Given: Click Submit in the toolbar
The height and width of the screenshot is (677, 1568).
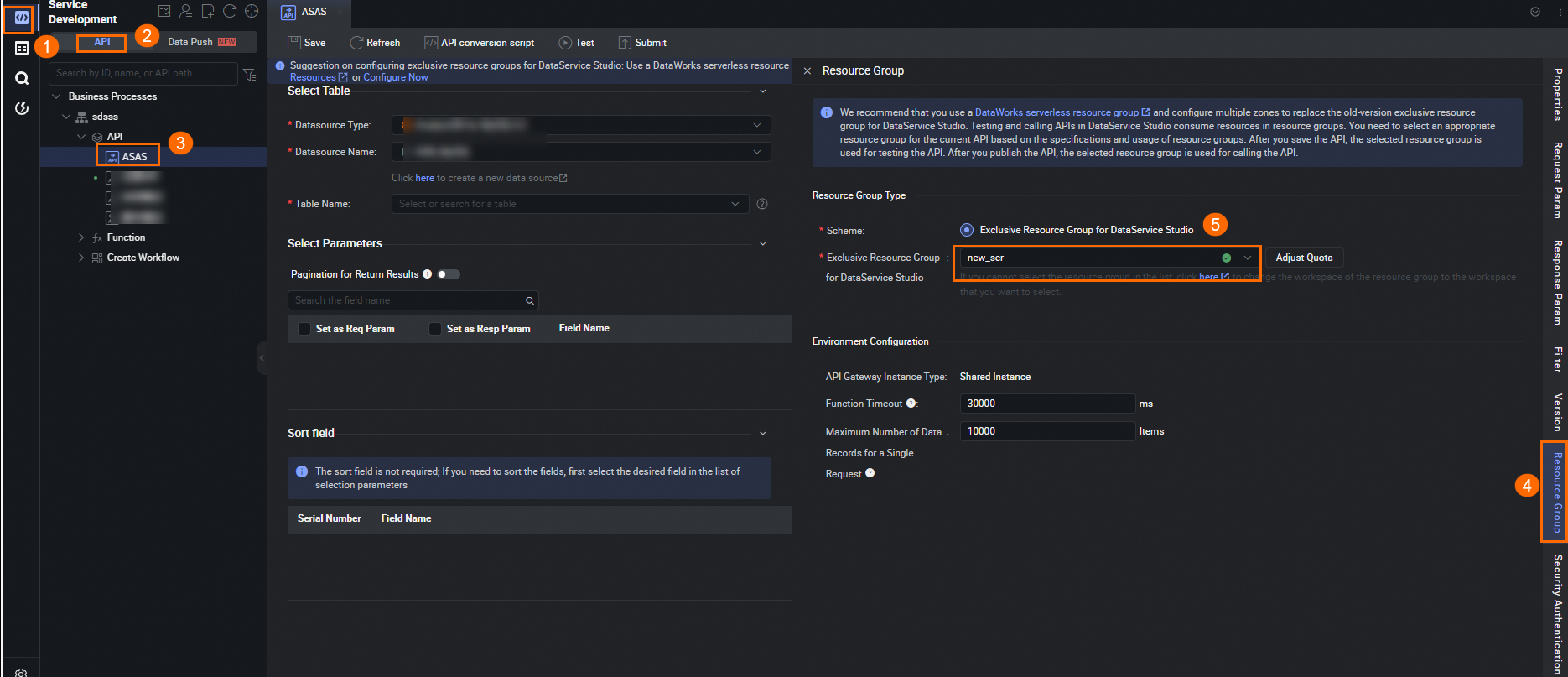Looking at the screenshot, I should (642, 43).
